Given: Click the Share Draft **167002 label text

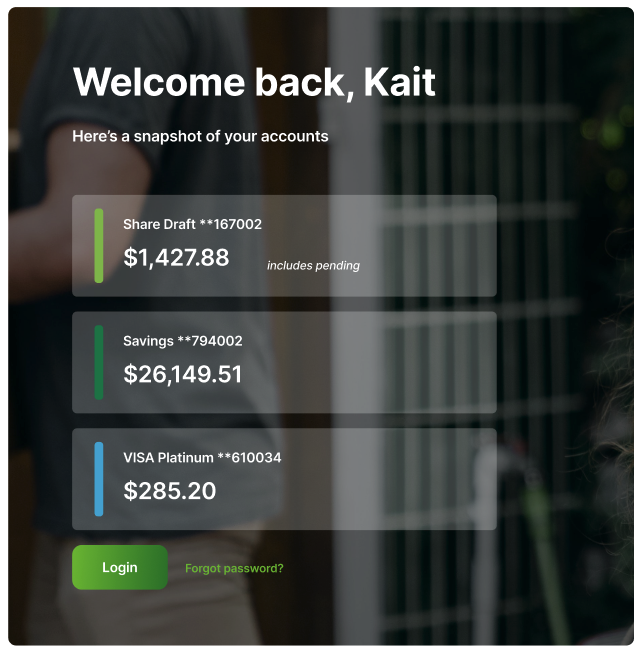Looking at the screenshot, I should pyautogui.click(x=193, y=224).
